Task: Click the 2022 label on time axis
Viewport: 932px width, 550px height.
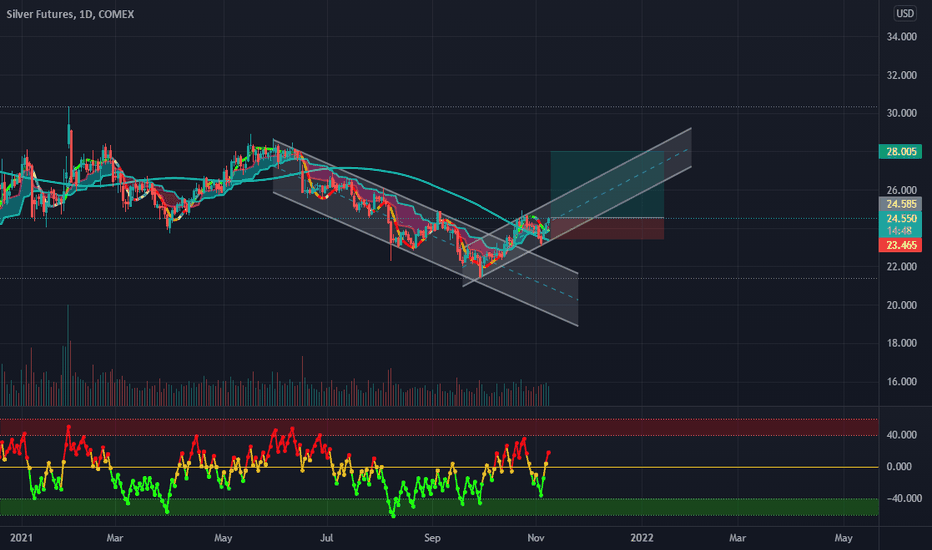Action: (x=642, y=538)
